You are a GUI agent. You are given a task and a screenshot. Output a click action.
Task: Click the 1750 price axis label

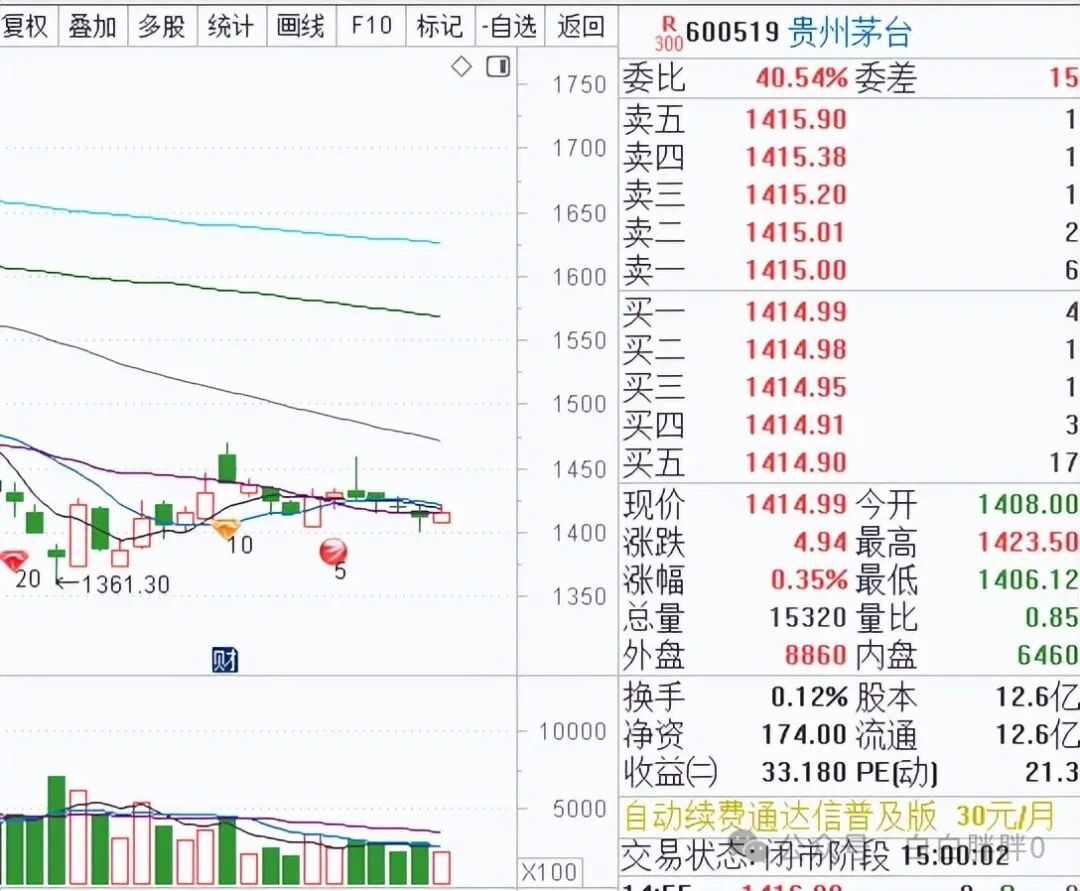579,85
